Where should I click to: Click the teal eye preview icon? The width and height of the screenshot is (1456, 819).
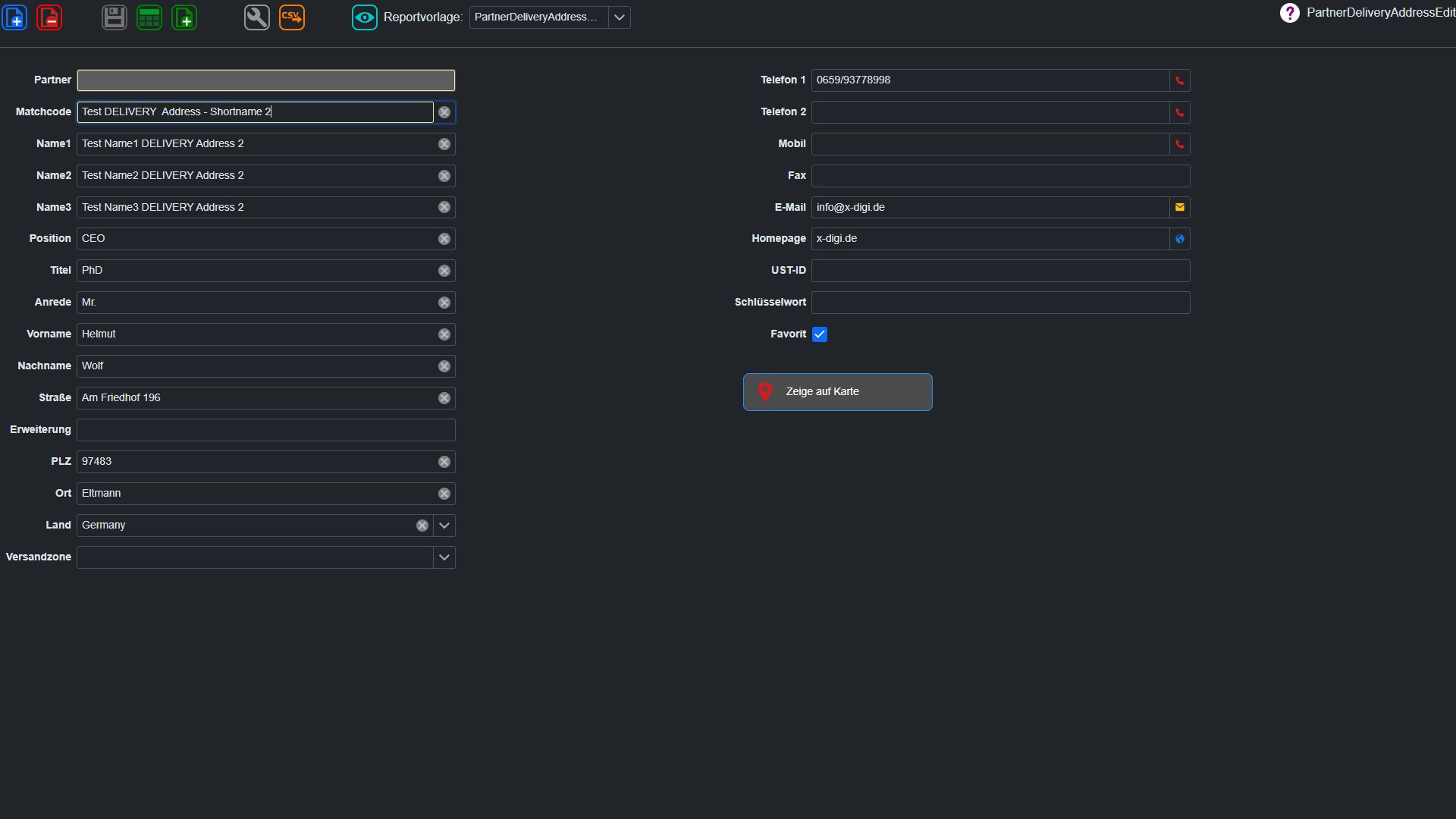coord(365,17)
